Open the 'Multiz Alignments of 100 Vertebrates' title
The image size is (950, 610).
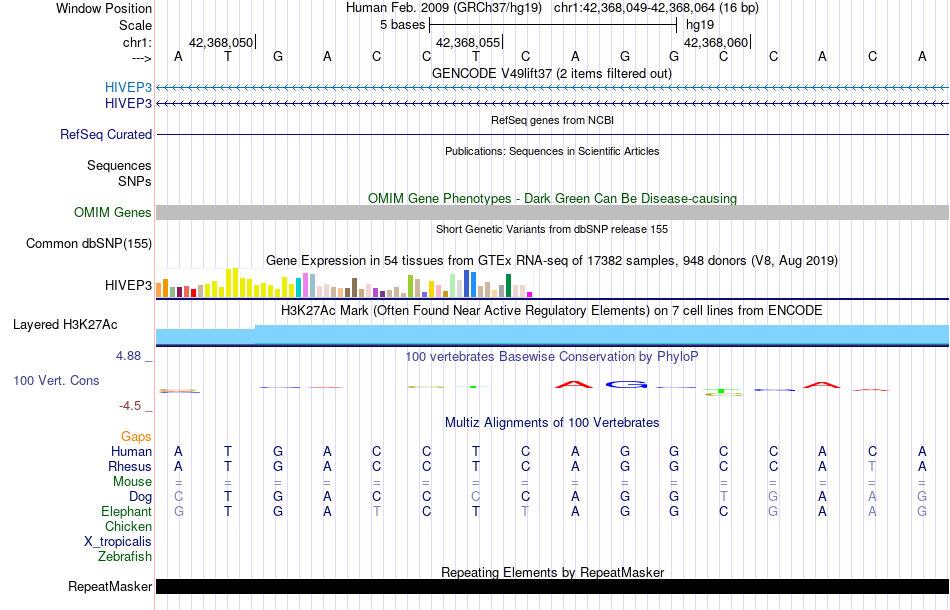coord(552,423)
